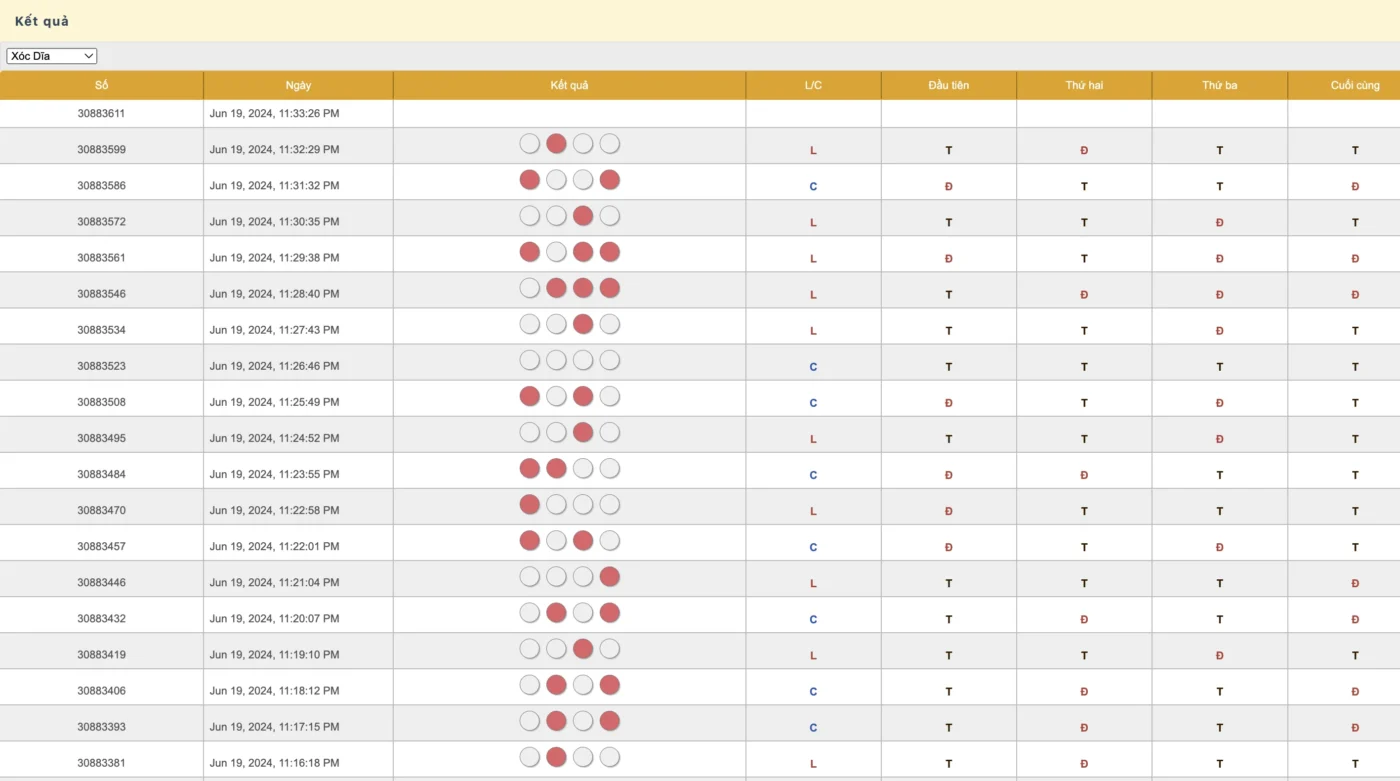
Task: Click the red coin in row 30883470
Action: (x=530, y=504)
